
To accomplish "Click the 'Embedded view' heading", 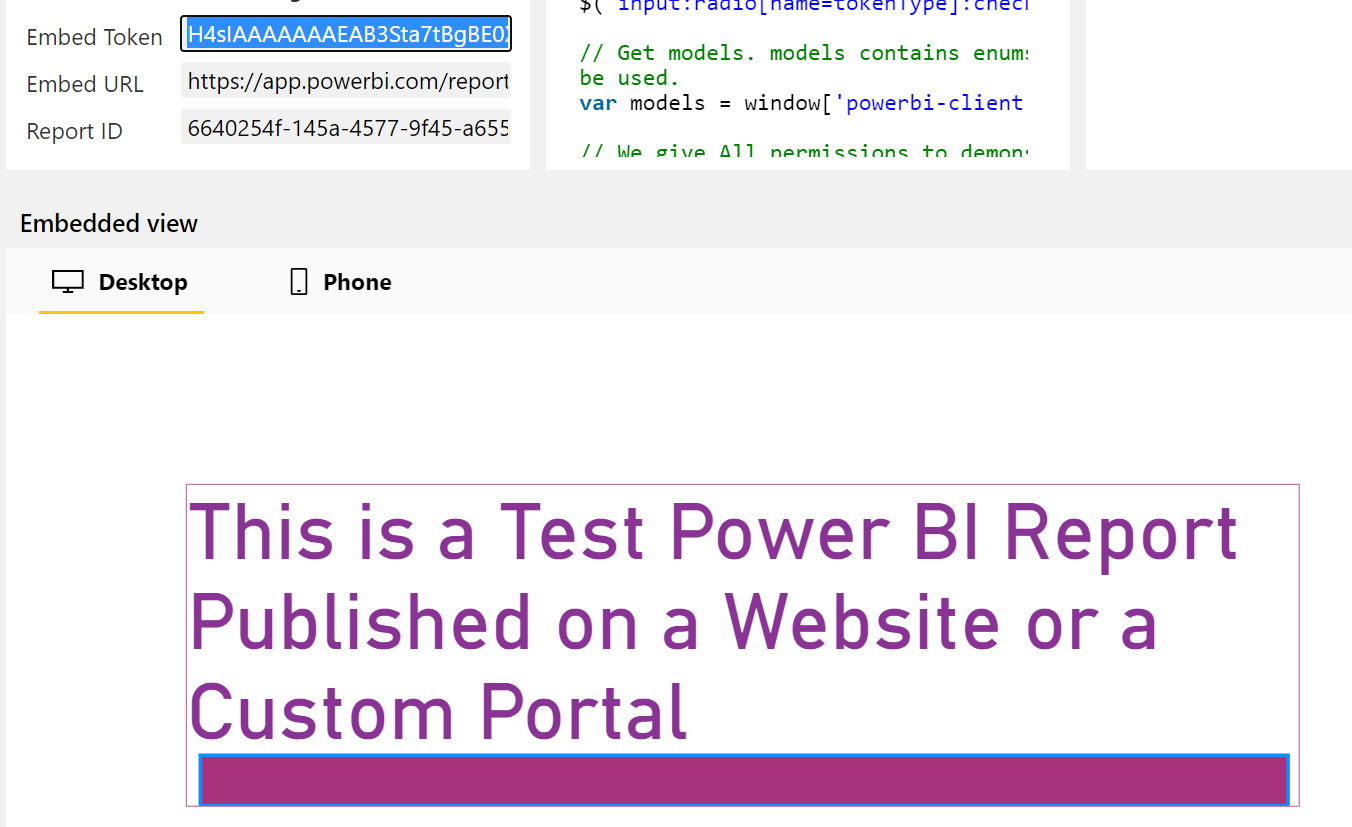I will [109, 223].
